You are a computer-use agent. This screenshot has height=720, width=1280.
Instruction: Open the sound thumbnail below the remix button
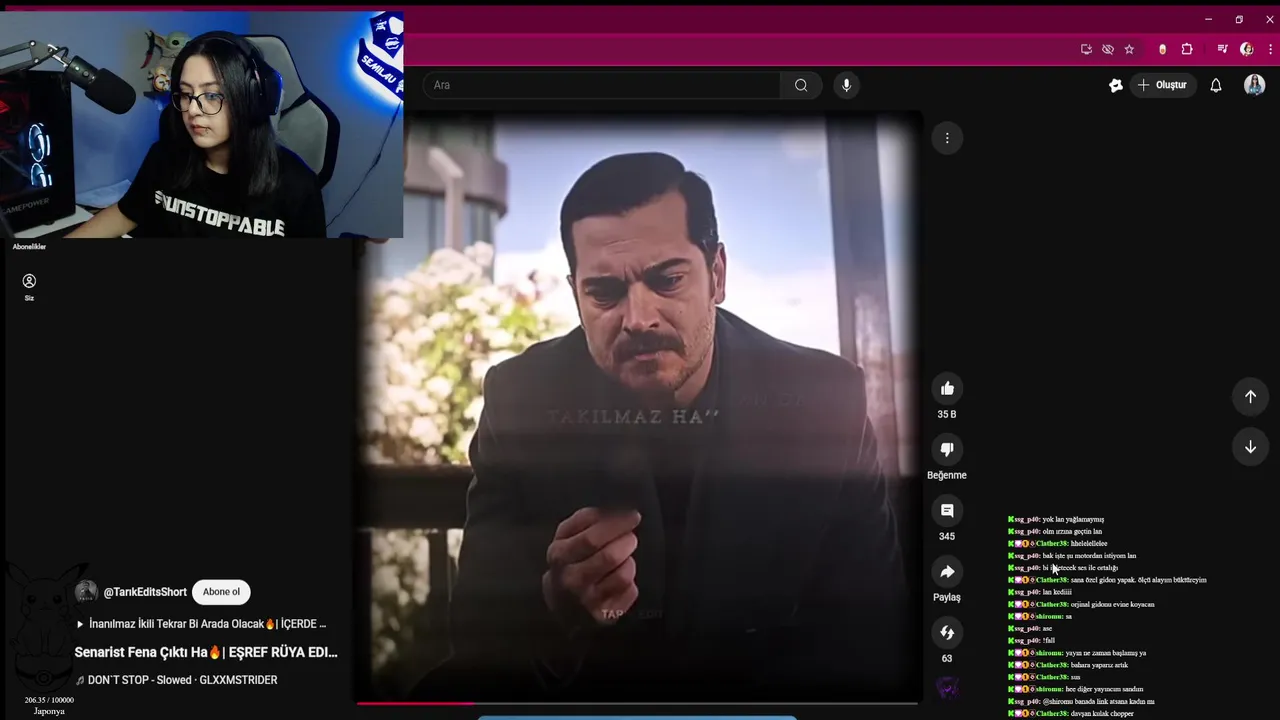tap(947, 687)
